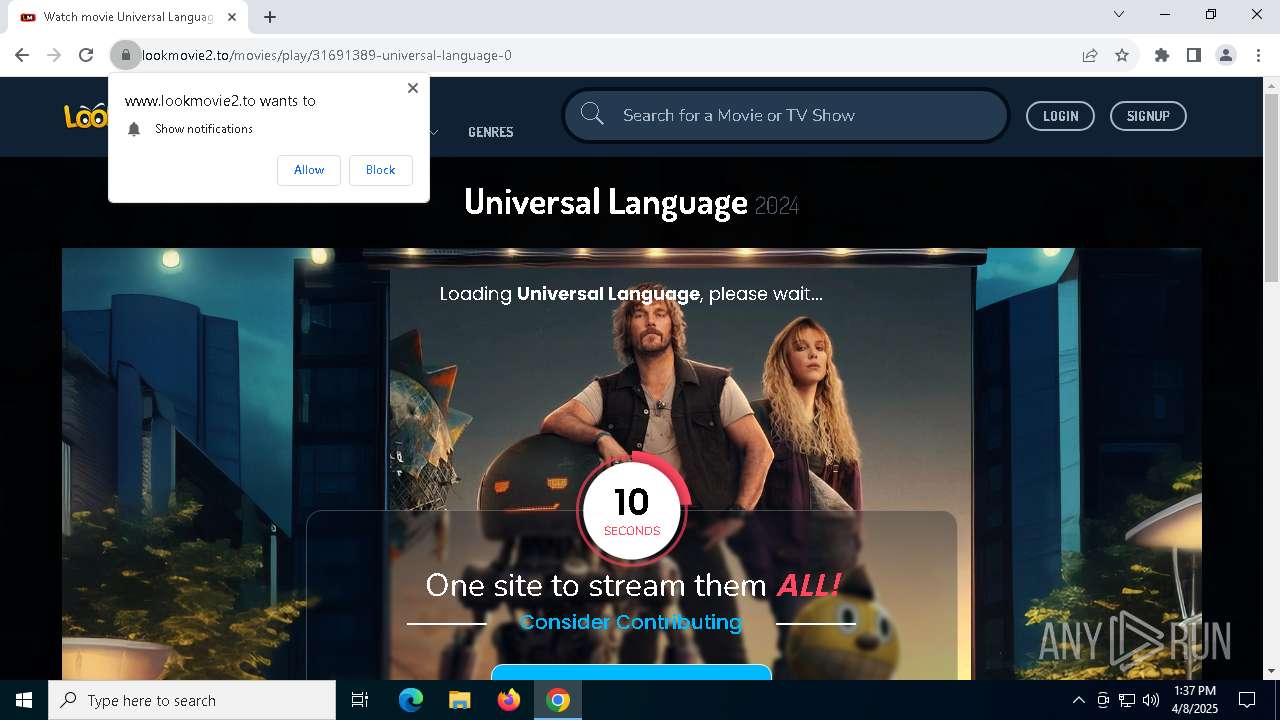View site information lock icon

(x=125, y=55)
